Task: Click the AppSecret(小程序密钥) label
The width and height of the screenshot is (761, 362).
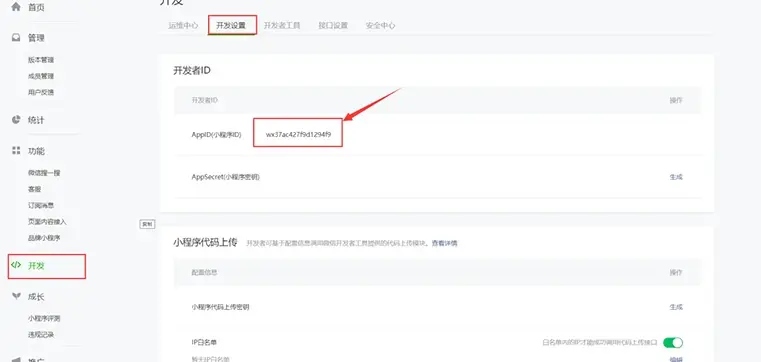Action: tap(226, 177)
